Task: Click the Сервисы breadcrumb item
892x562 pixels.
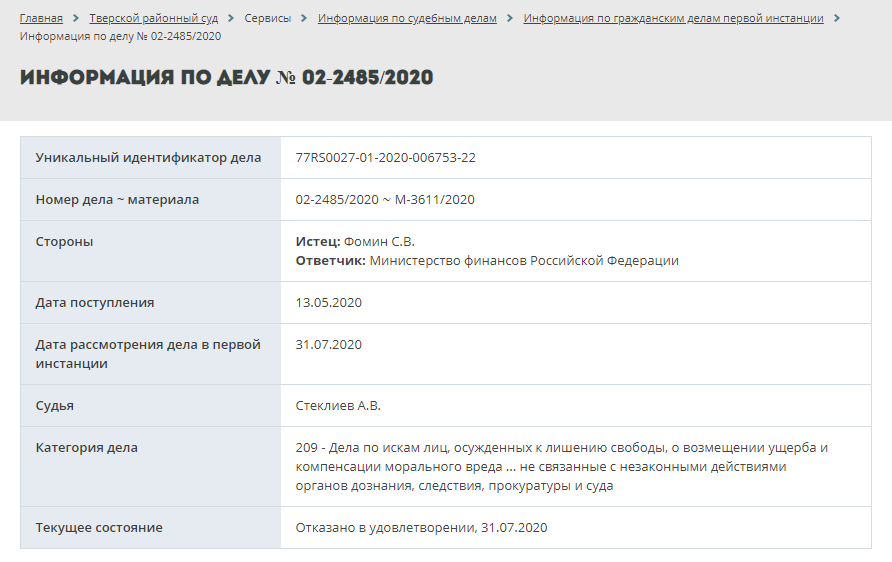Action: (x=268, y=19)
